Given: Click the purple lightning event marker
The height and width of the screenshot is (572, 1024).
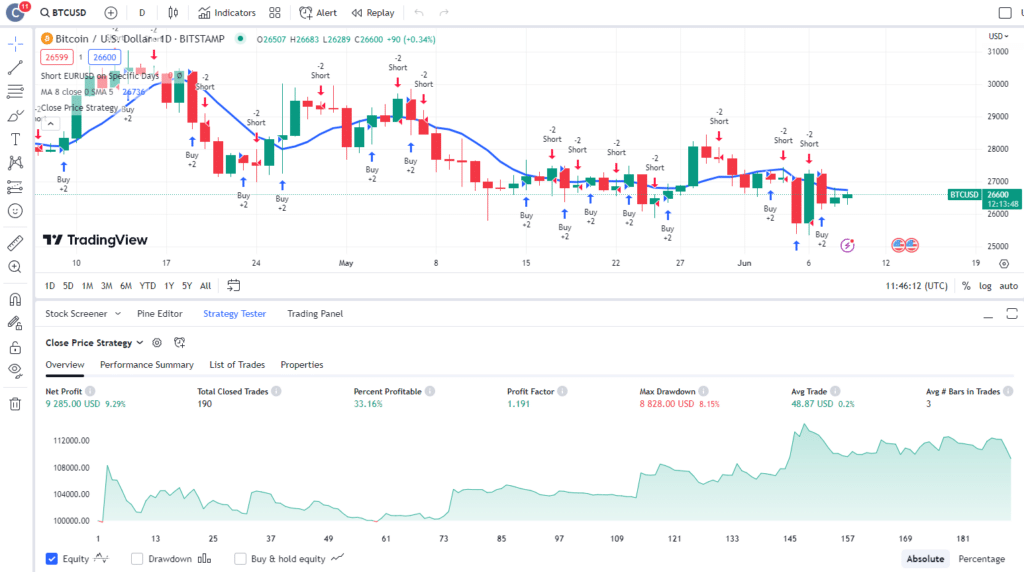Looking at the screenshot, I should pos(848,246).
